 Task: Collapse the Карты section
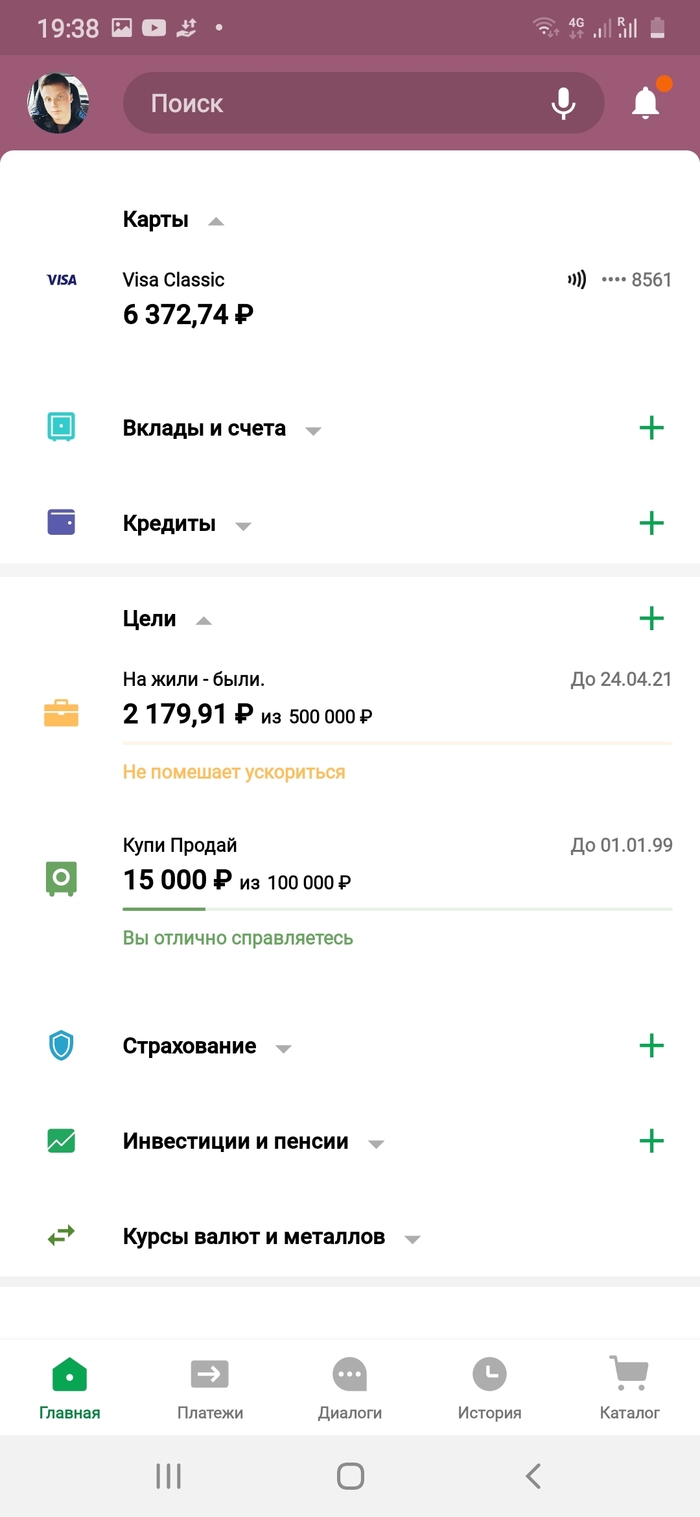point(216,221)
